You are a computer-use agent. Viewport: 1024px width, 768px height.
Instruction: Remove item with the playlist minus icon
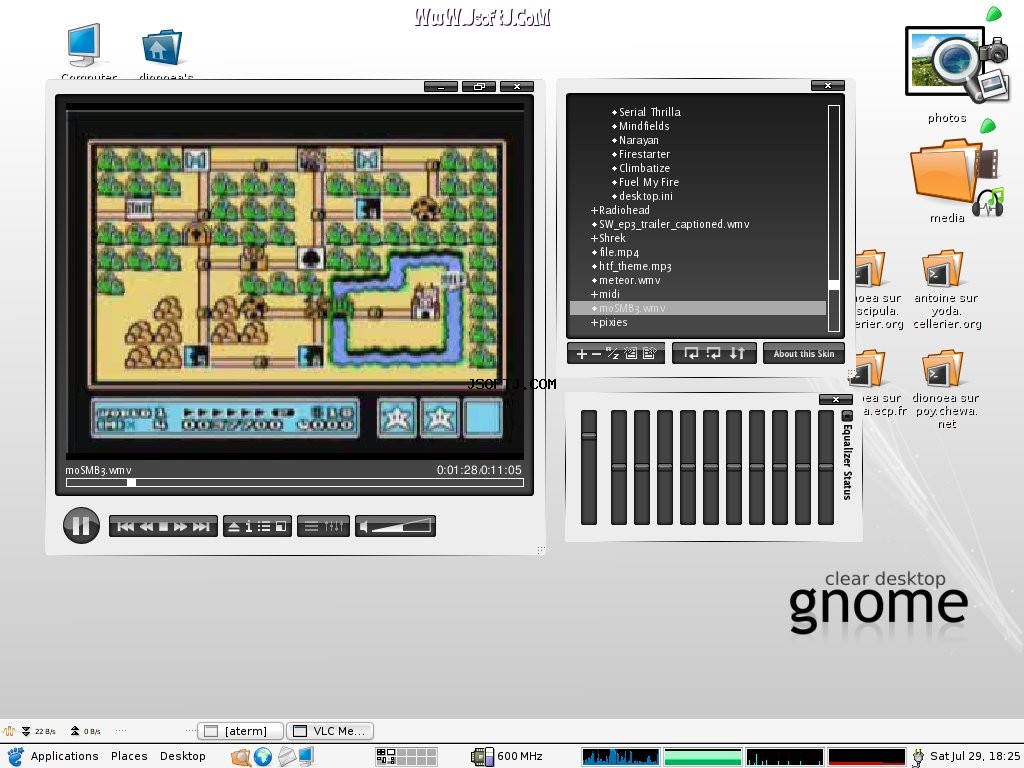point(596,354)
